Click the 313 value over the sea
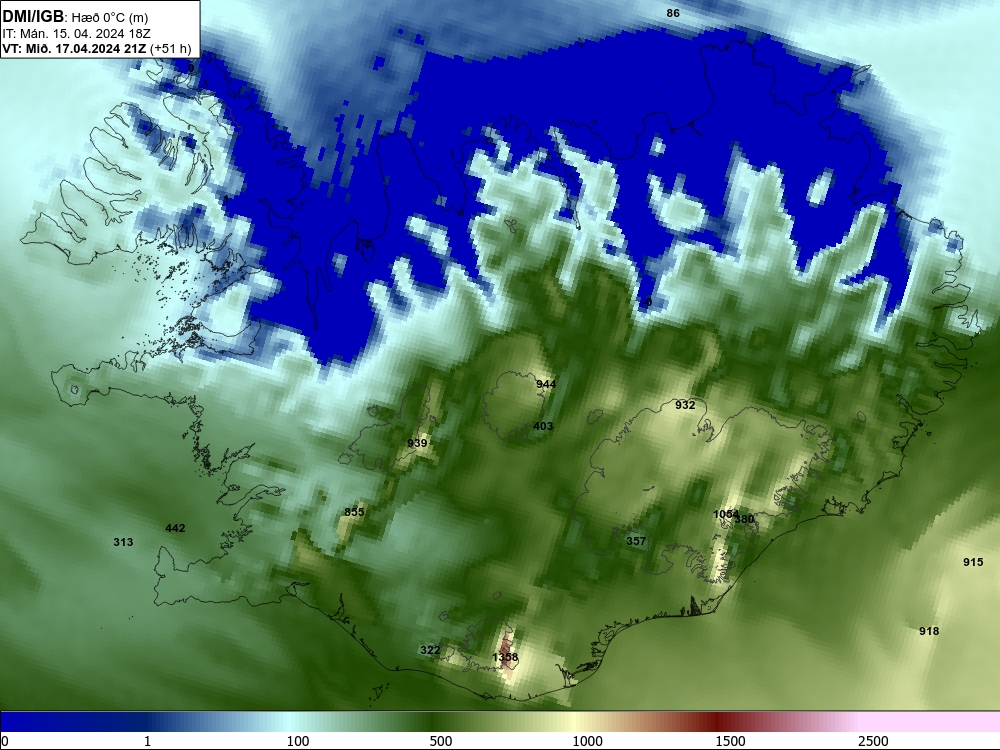This screenshot has width=1000, height=750. [123, 542]
